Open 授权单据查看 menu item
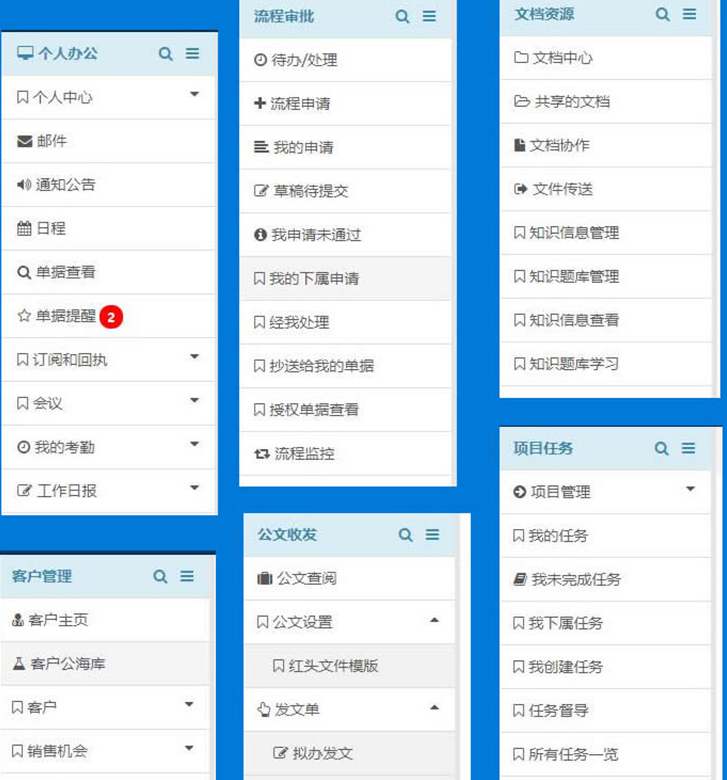Viewport: 727px width, 780px height. click(x=345, y=410)
